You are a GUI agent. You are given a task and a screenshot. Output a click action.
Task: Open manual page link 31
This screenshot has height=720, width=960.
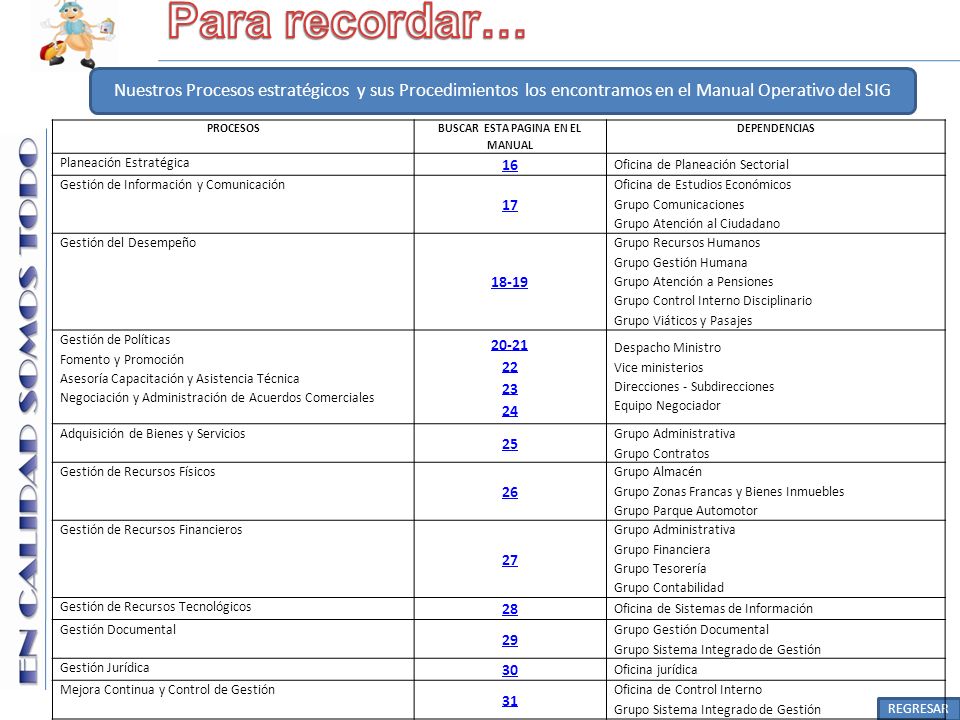click(x=509, y=701)
